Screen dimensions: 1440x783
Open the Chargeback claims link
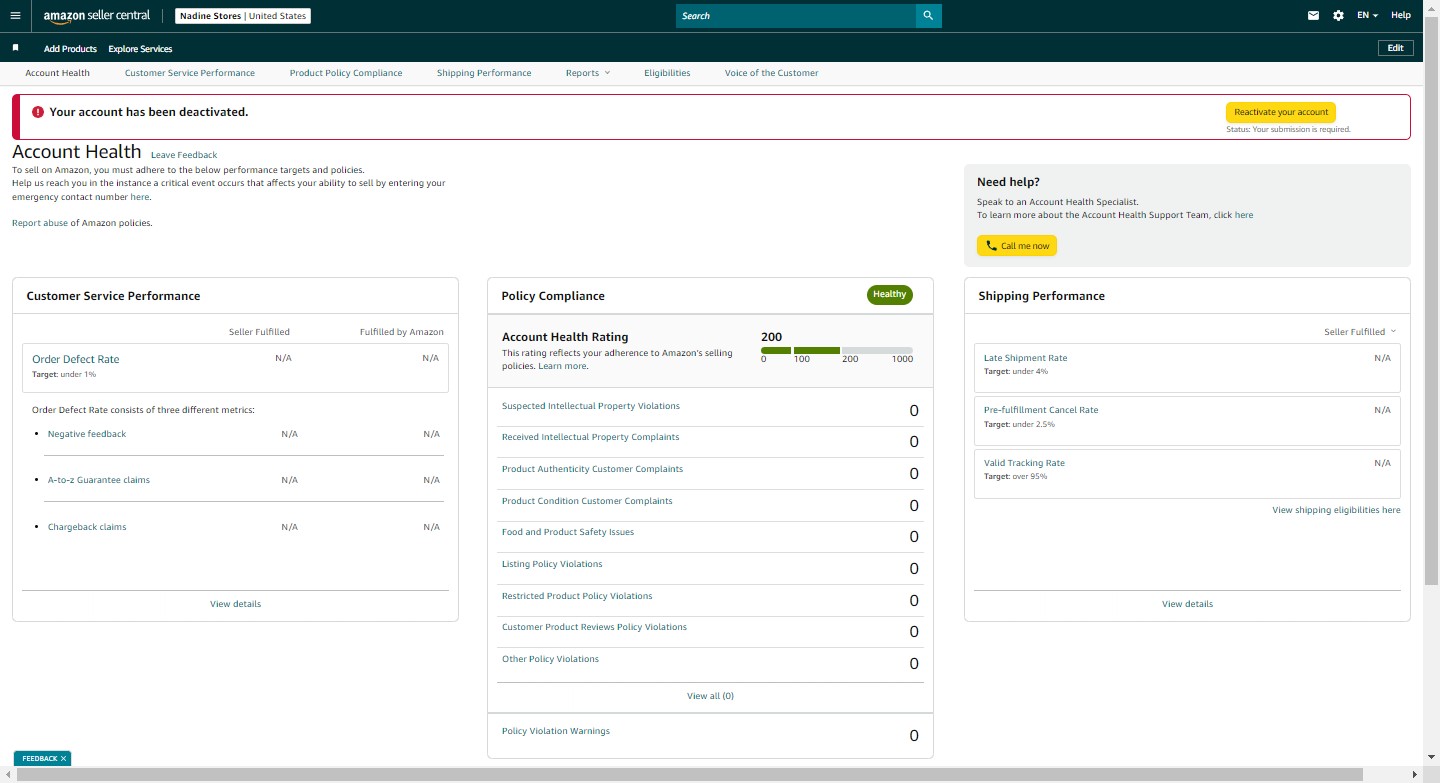tap(87, 527)
